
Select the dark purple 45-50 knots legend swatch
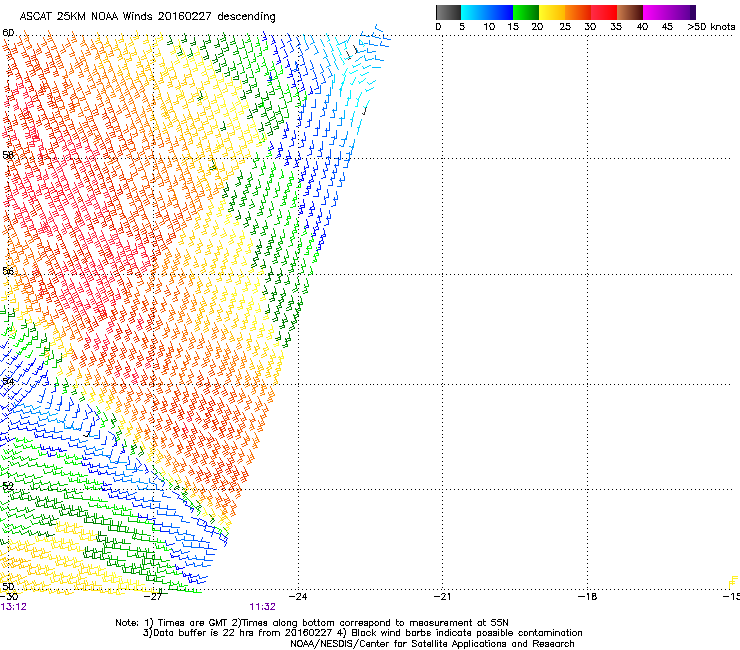682,12
